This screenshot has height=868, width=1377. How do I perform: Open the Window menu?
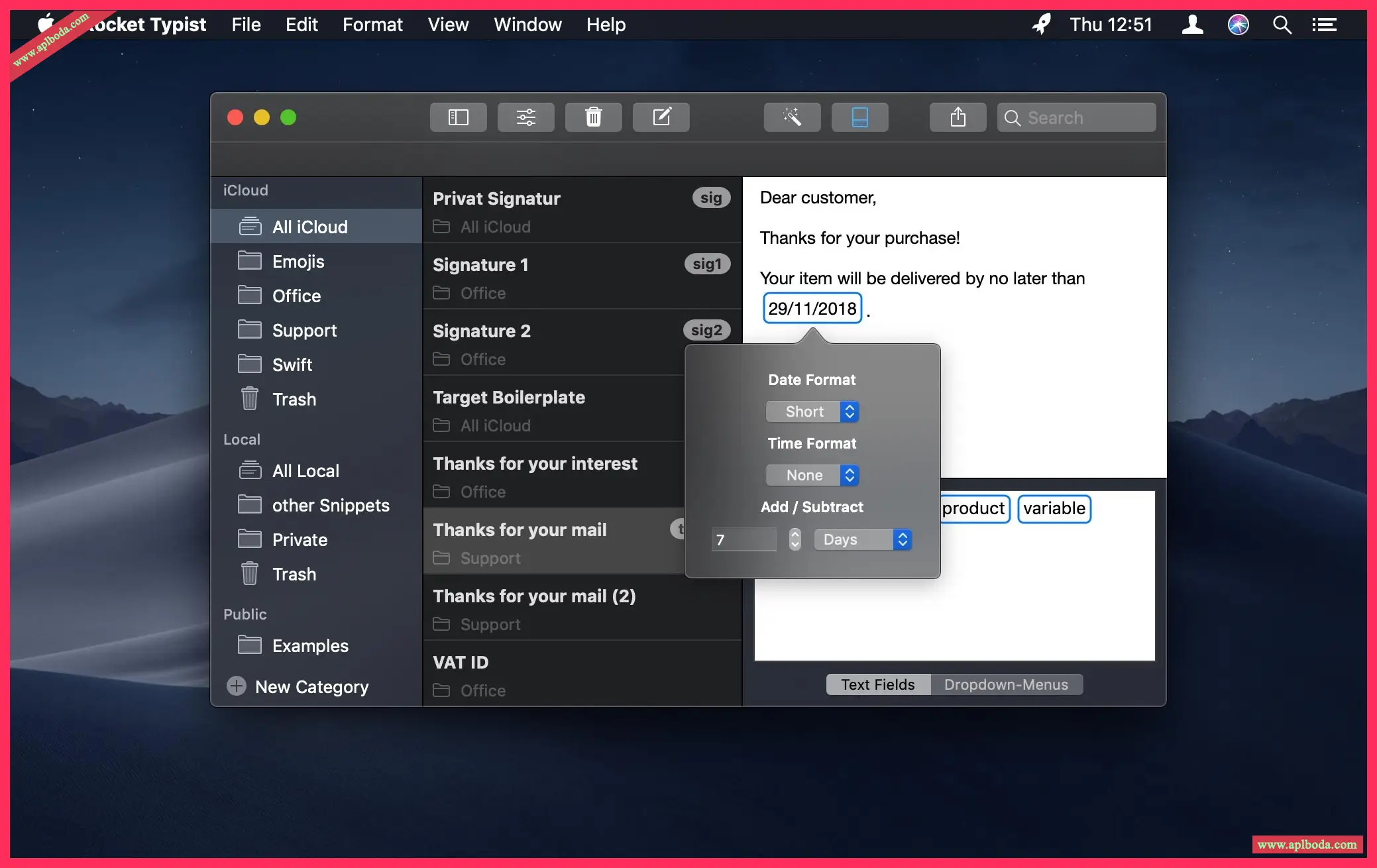[527, 25]
